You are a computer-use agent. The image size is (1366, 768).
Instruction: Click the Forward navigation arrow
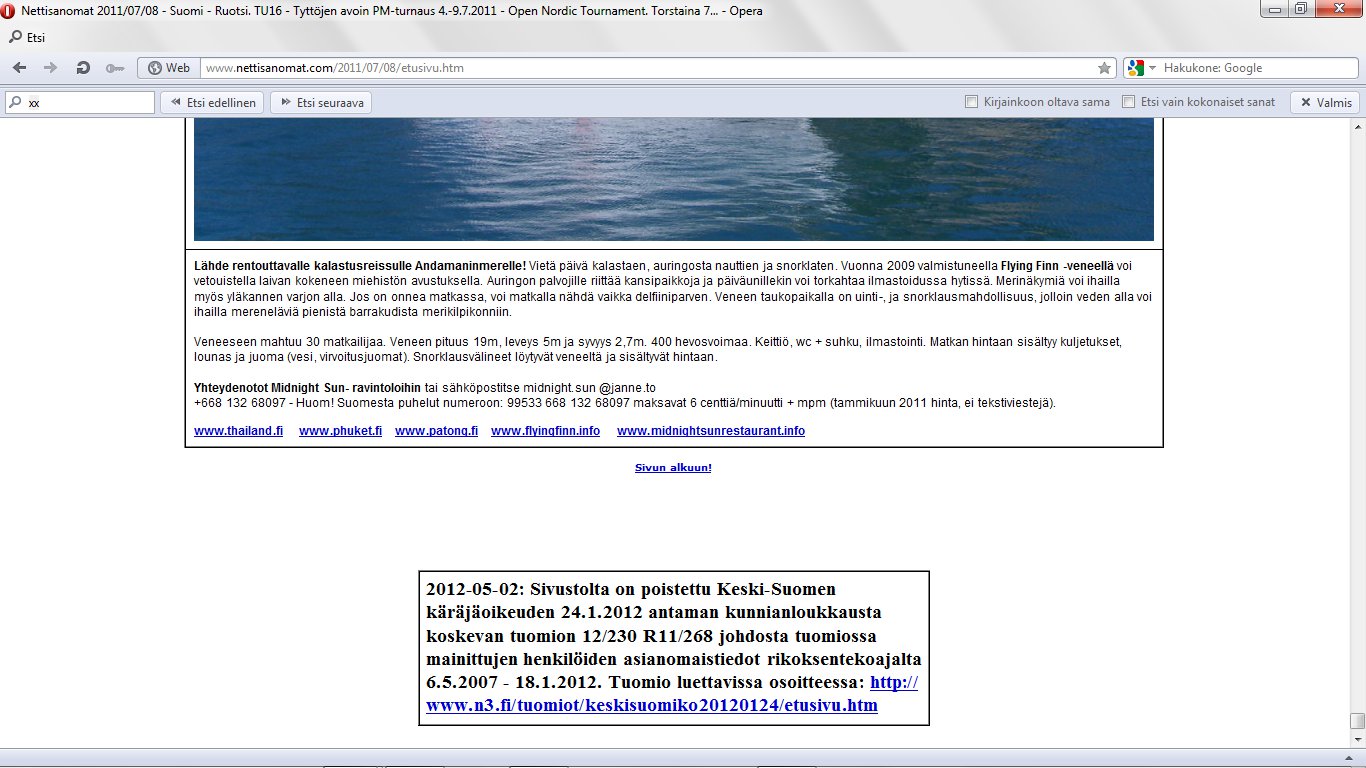pyautogui.click(x=50, y=68)
